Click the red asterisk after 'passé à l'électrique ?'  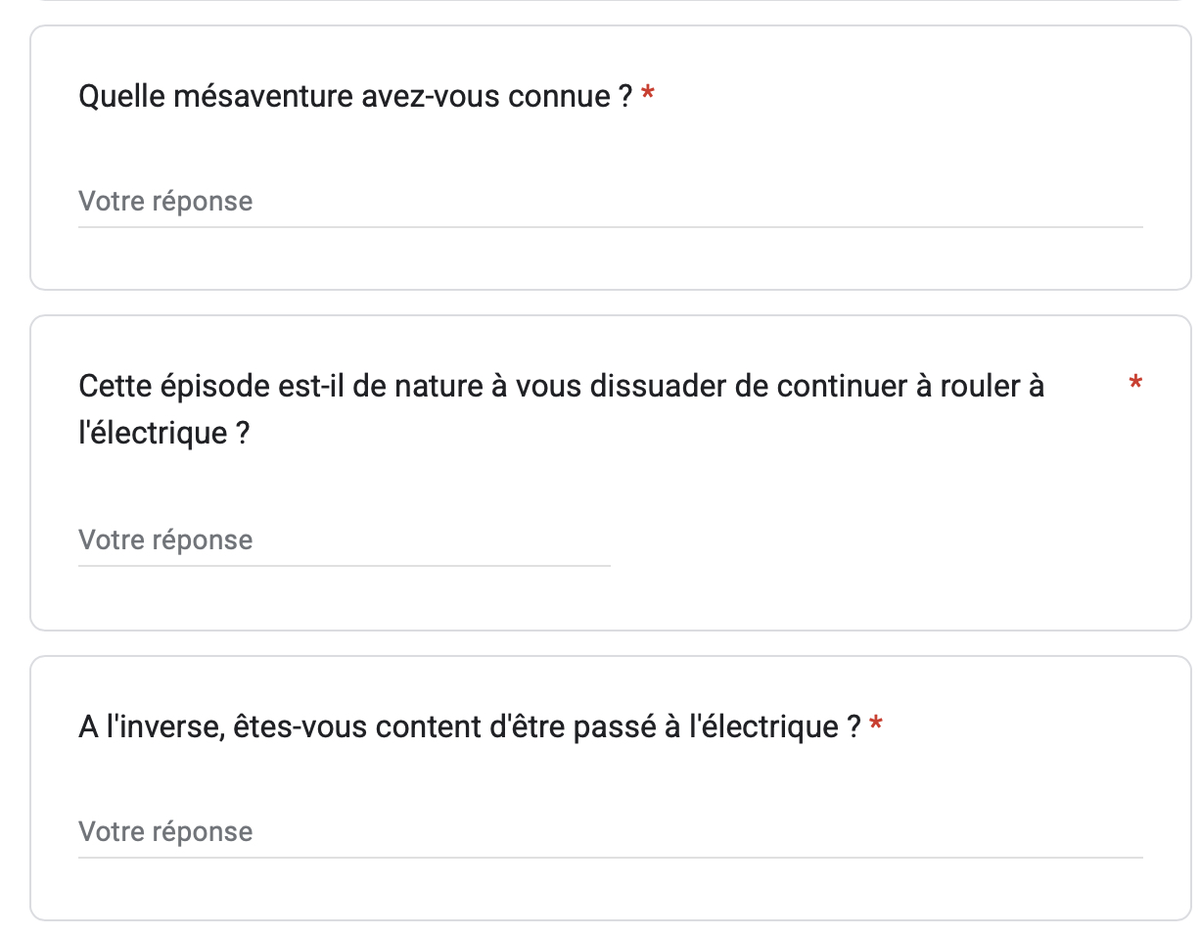point(876,727)
